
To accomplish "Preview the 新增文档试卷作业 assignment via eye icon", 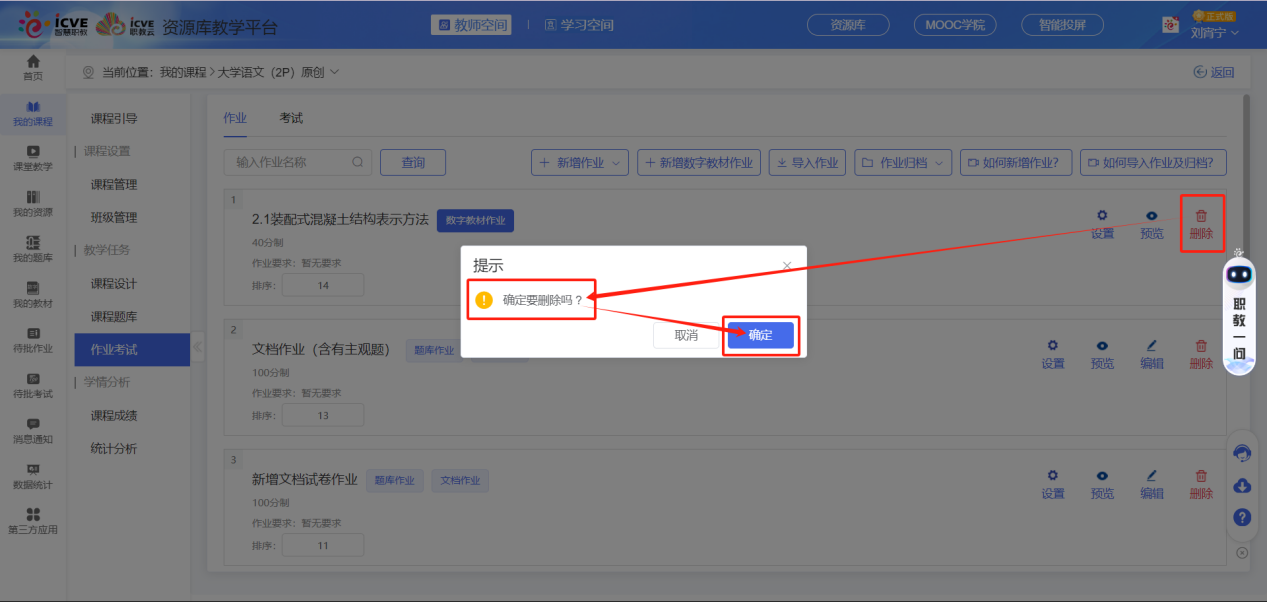I will click(x=1102, y=476).
